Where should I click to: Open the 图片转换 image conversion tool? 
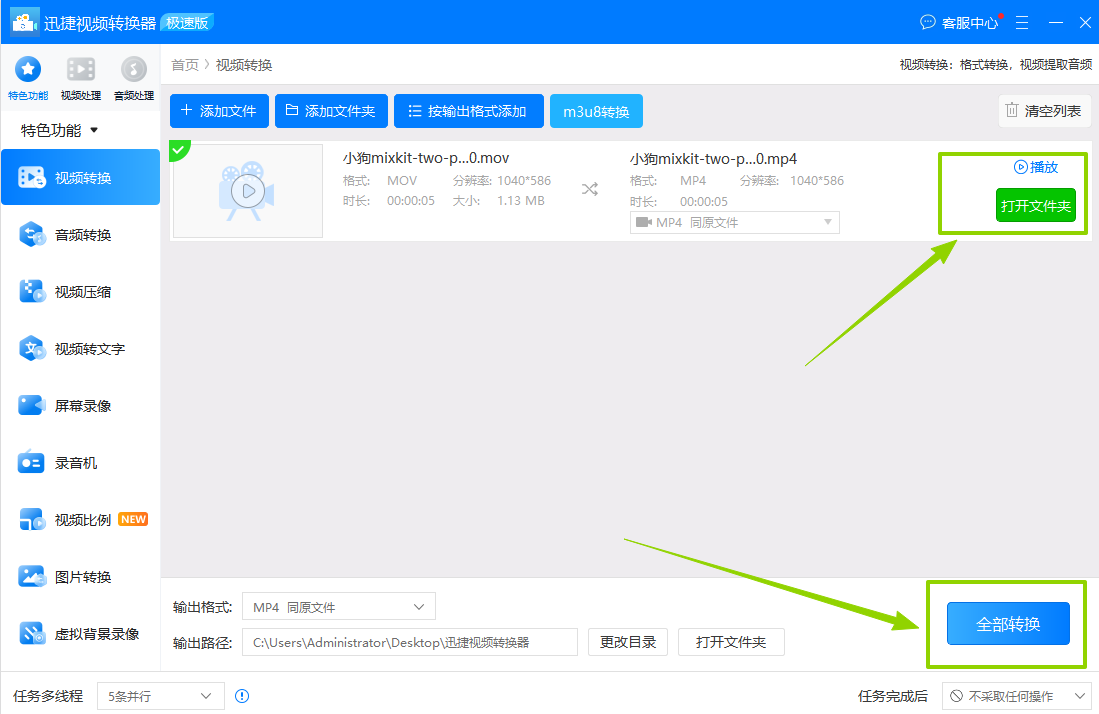[80, 576]
